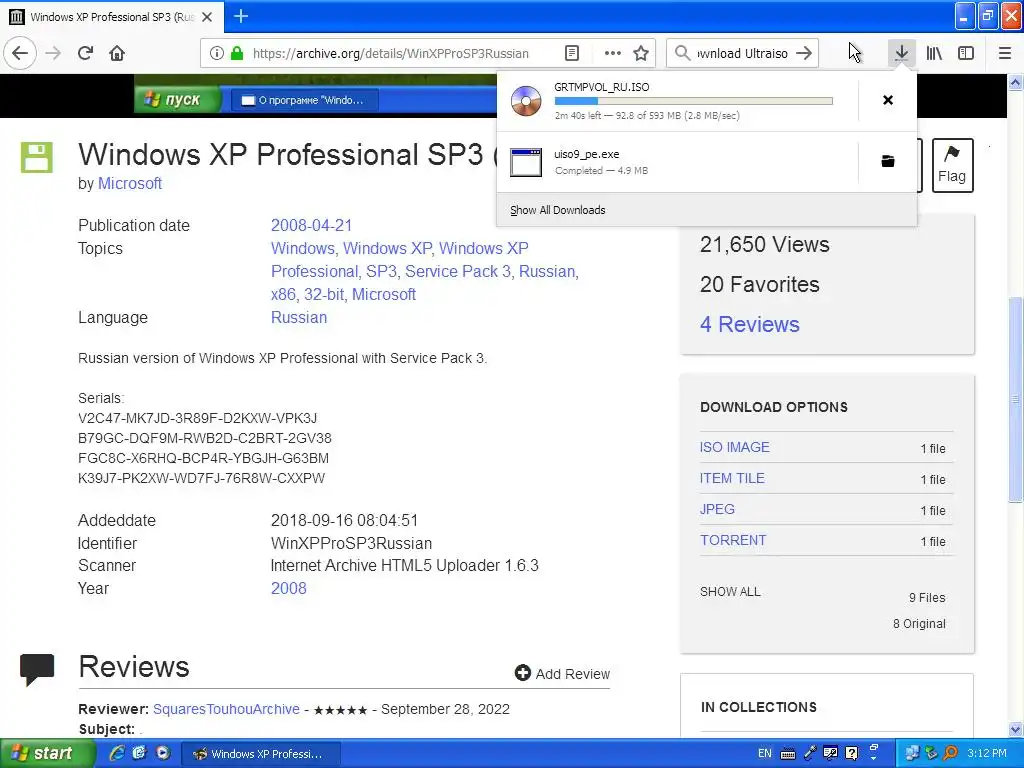This screenshot has height=768, width=1024.
Task: Open page actions three-dot menu
Action: (613, 53)
